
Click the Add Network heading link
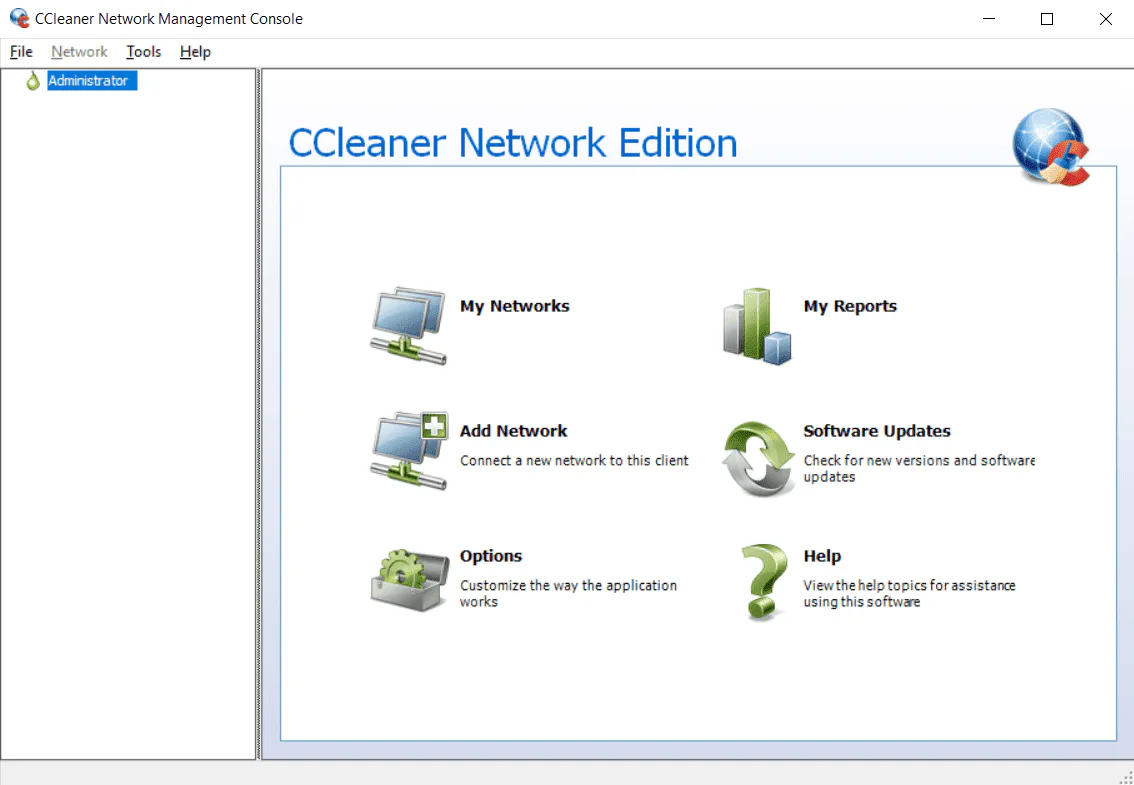[x=513, y=430]
